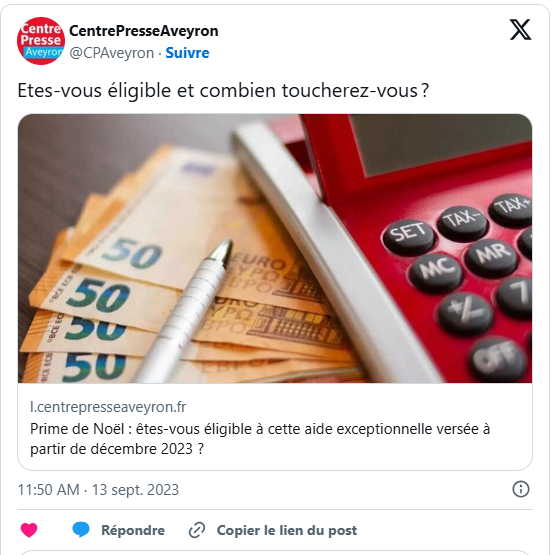The image size is (553, 555).
Task: Click Copier le lien du post
Action: tap(287, 530)
